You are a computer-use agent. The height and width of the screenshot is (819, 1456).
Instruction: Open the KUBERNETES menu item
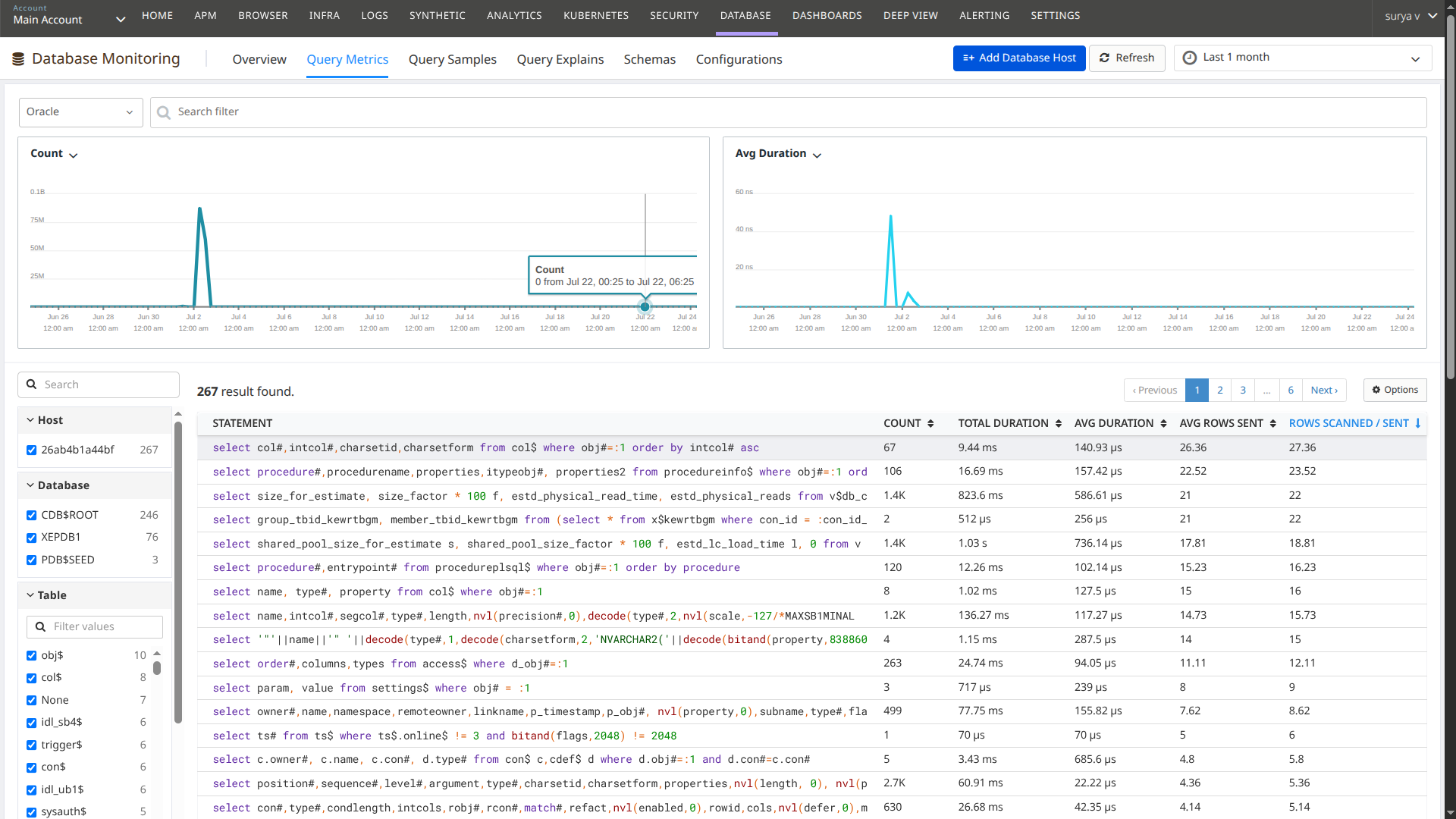pyautogui.click(x=596, y=15)
